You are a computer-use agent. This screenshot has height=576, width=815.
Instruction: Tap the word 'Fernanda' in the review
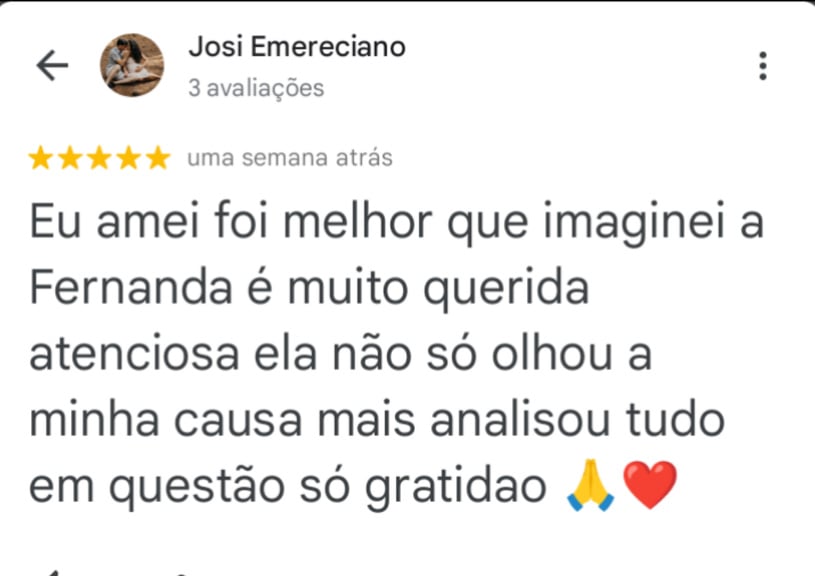pyautogui.click(x=130, y=288)
